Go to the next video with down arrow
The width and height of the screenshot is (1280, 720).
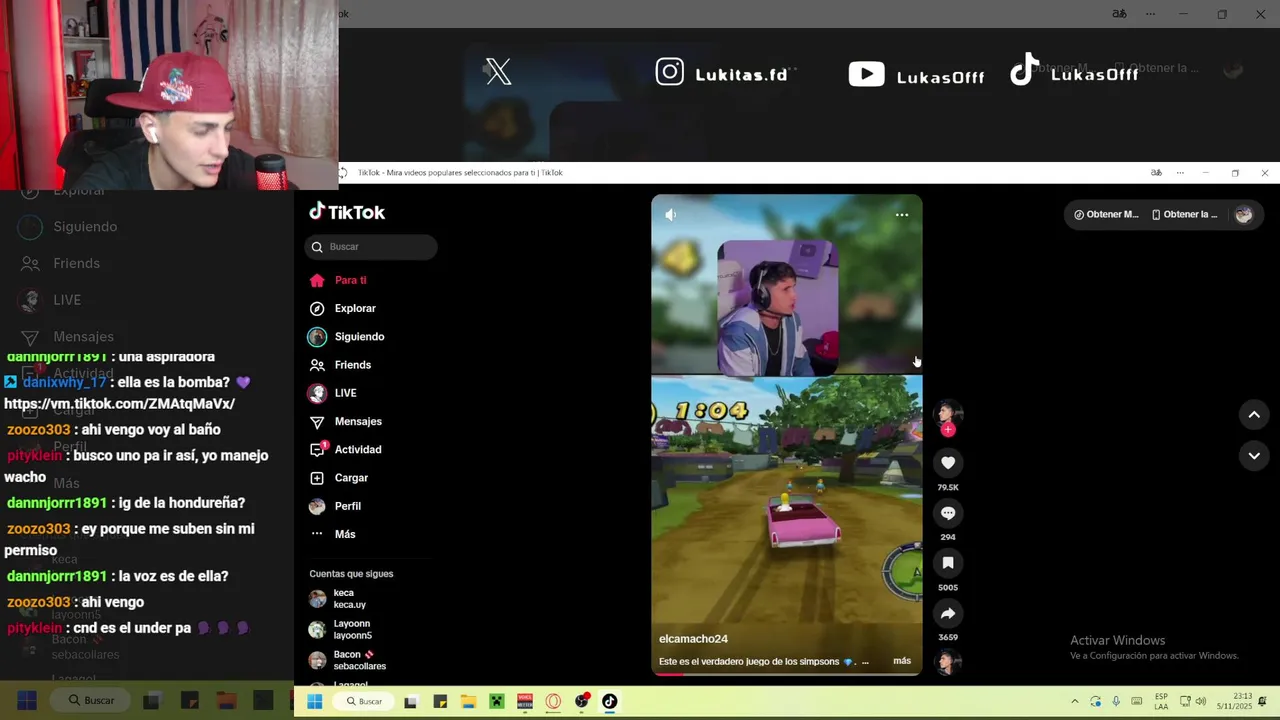coord(1254,456)
